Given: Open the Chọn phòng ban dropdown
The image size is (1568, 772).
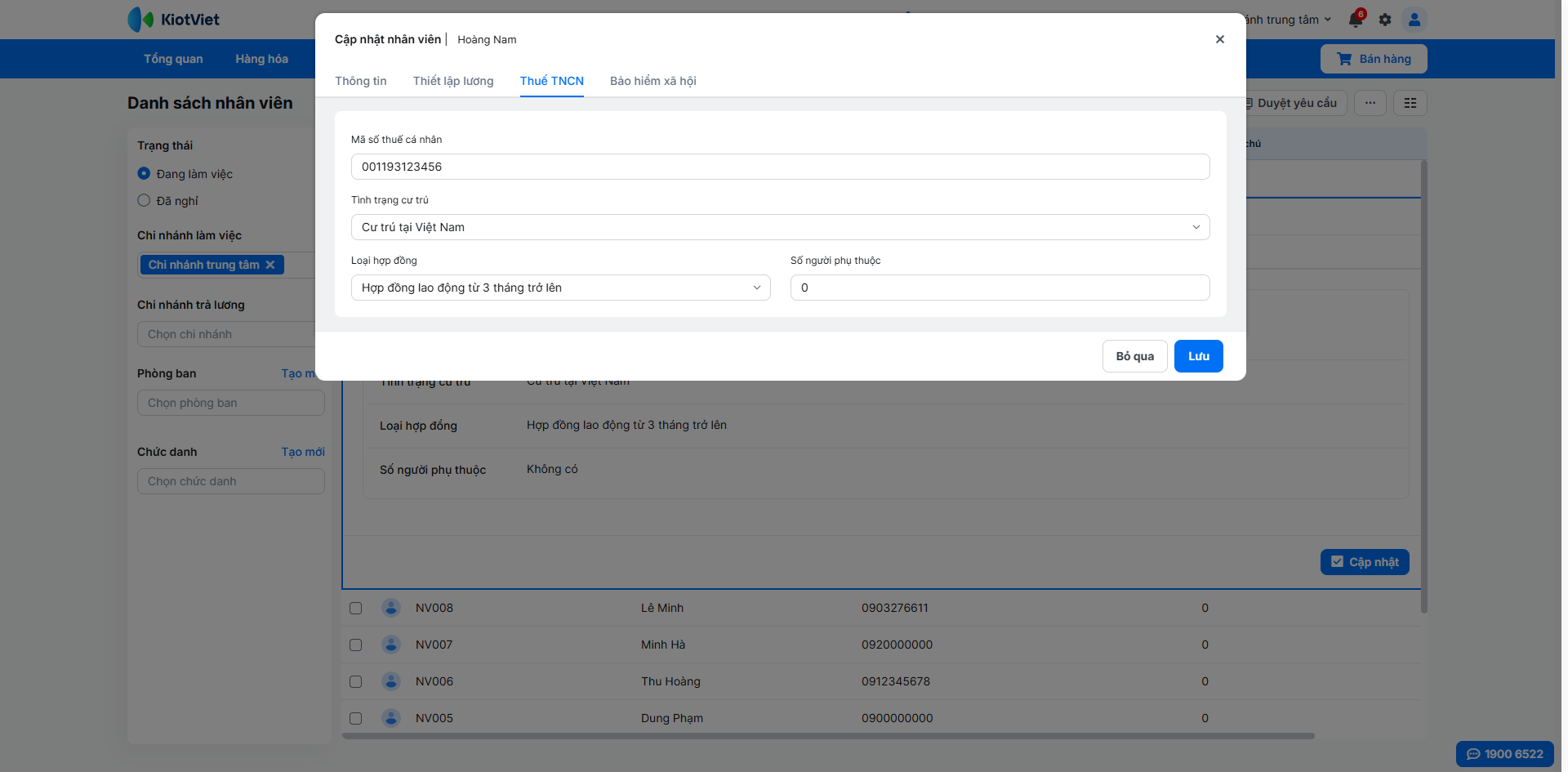Looking at the screenshot, I should 231,403.
